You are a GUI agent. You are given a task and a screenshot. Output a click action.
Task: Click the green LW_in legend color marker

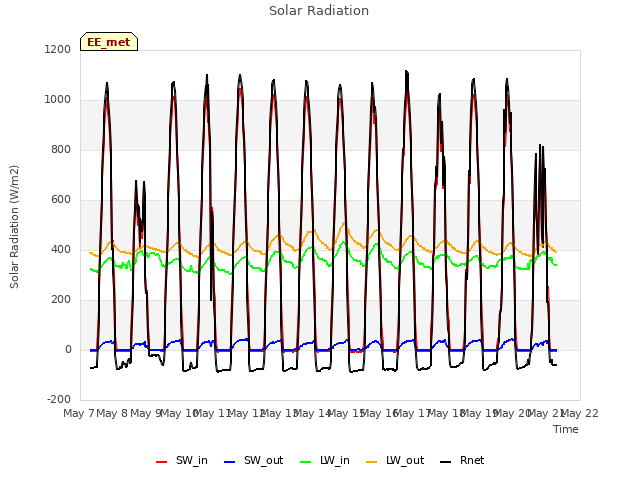click(305, 462)
